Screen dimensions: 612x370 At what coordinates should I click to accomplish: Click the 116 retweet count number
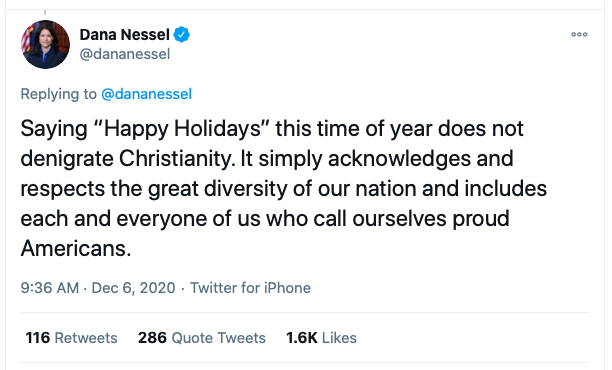pos(37,338)
